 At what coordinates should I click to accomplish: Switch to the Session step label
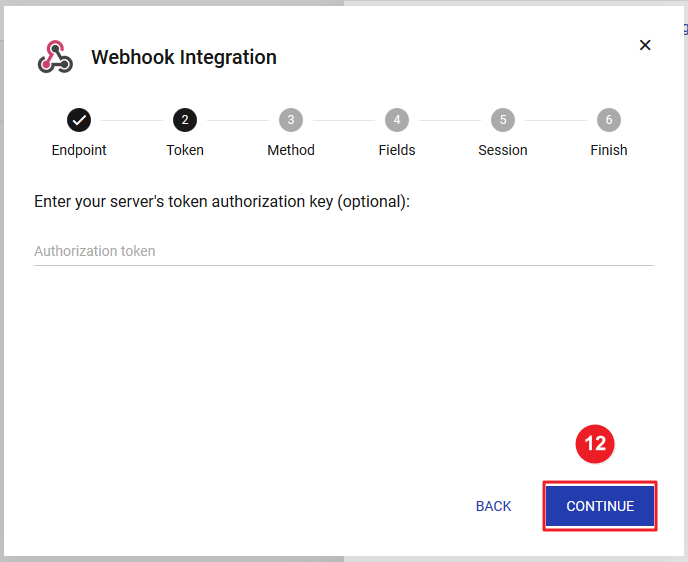(x=503, y=150)
